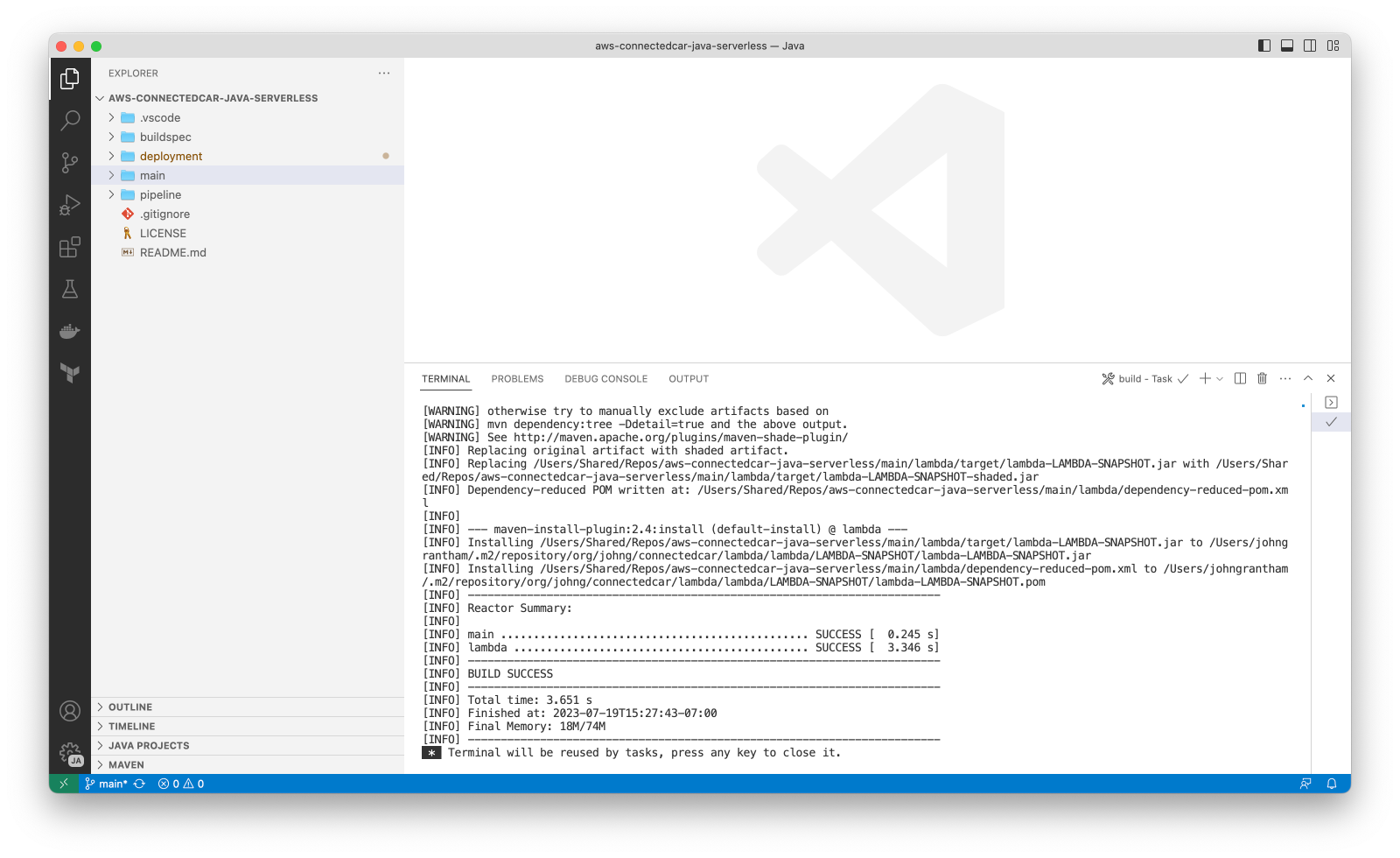The image size is (1400, 858).
Task: Click the EXPLORER panel title
Action: 133,74
